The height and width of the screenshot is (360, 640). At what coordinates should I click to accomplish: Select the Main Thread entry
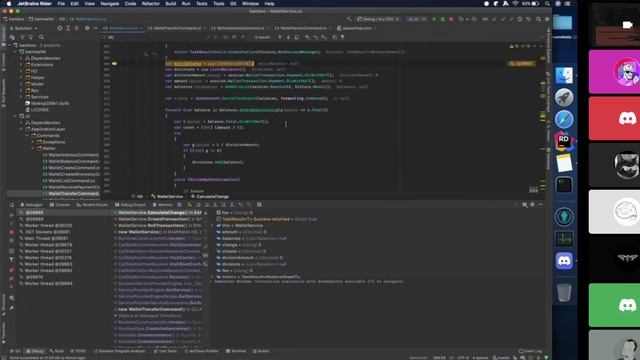coord(46,238)
